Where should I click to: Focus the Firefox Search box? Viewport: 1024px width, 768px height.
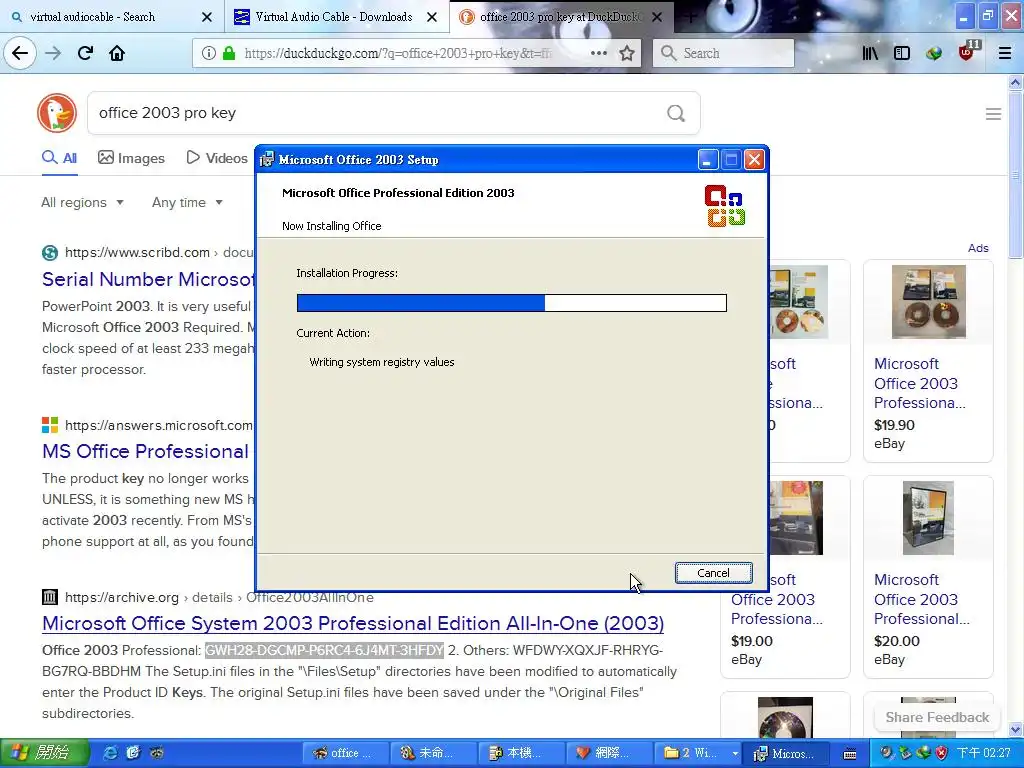point(723,53)
